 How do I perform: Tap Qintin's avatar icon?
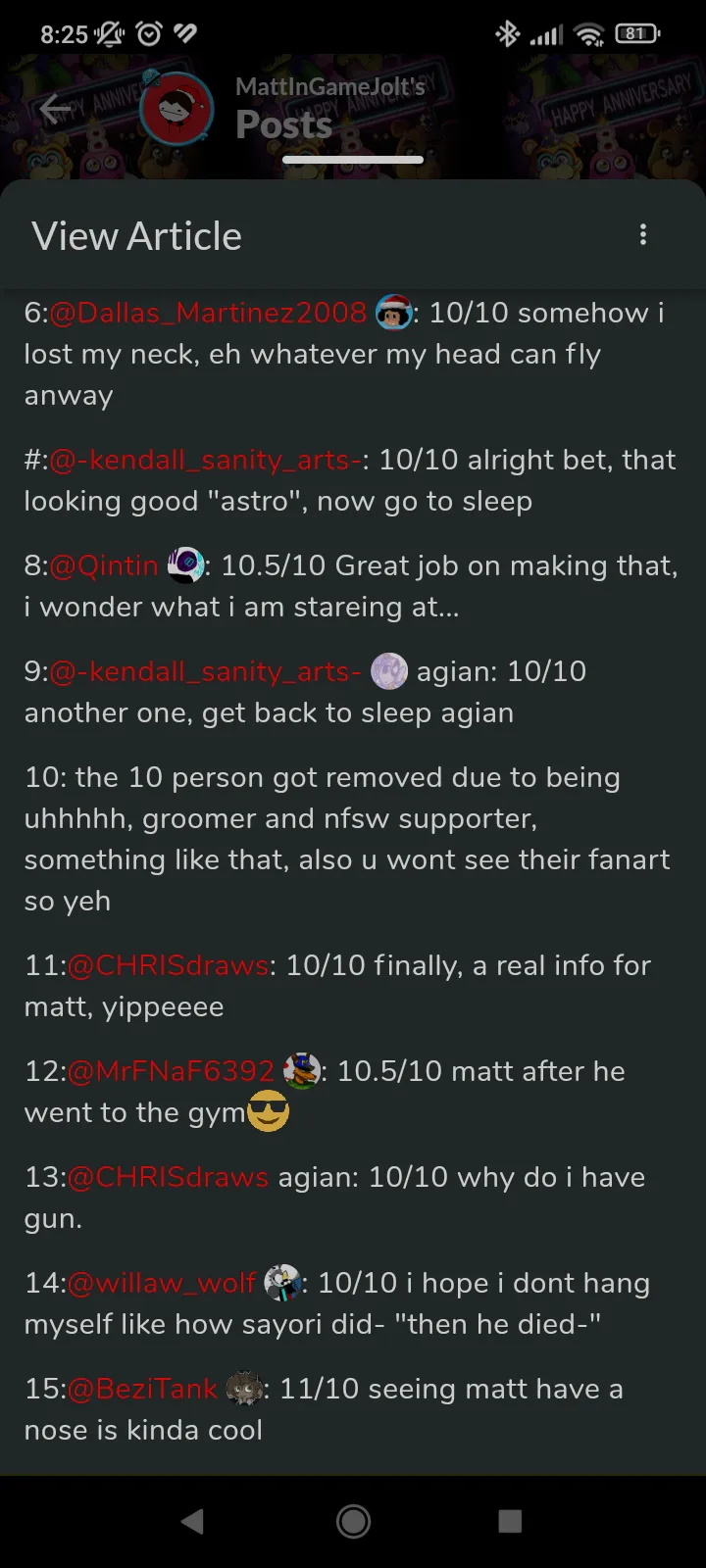pos(185,565)
